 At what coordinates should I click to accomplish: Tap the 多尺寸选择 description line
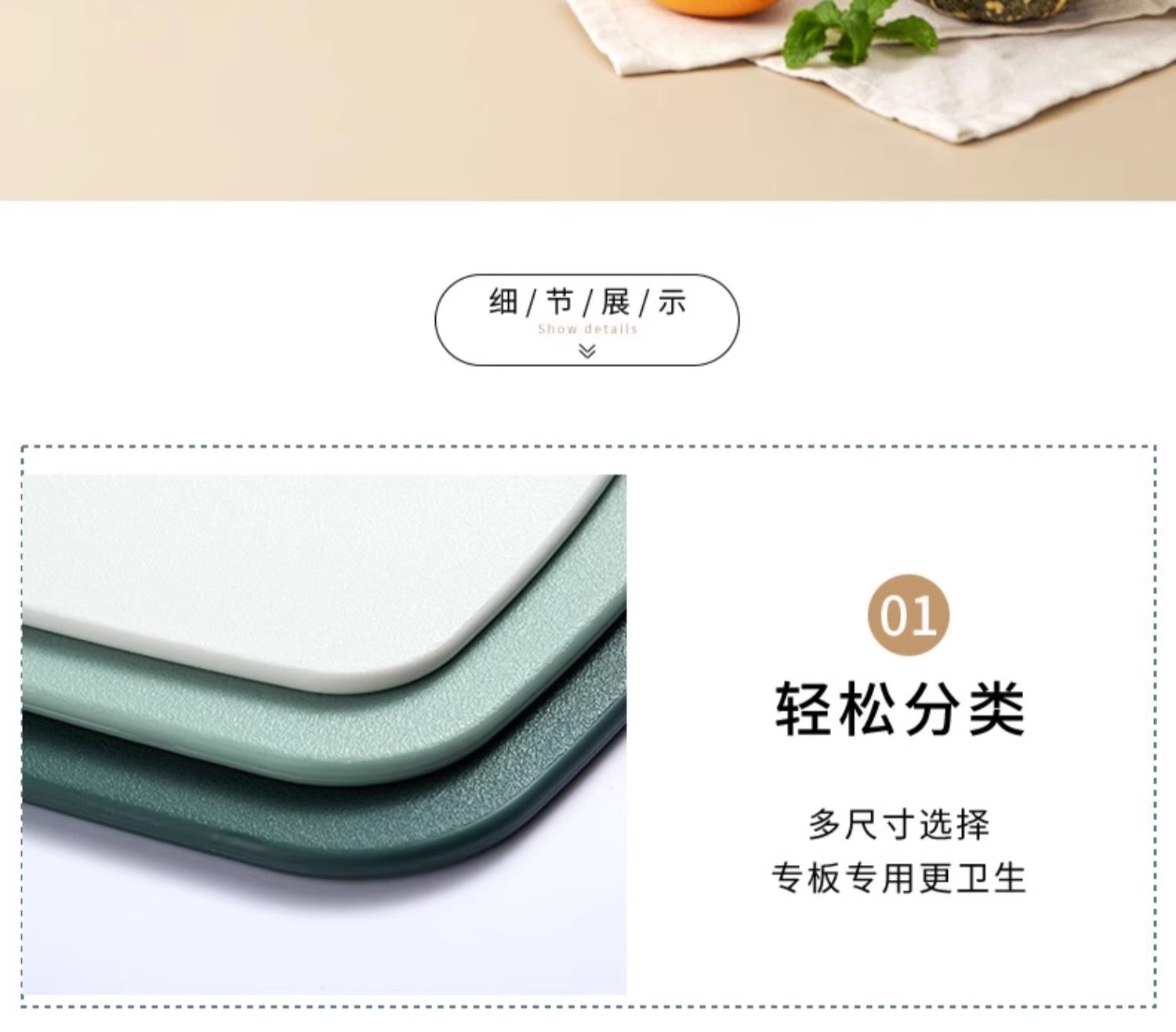click(x=899, y=825)
